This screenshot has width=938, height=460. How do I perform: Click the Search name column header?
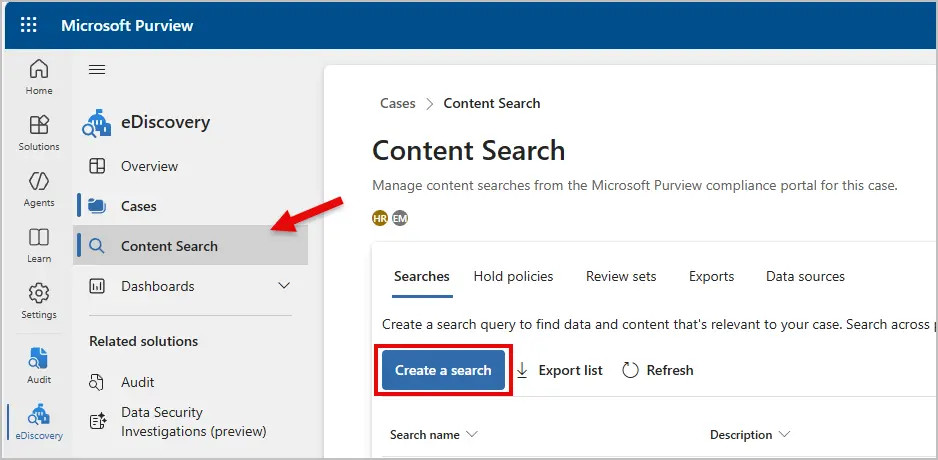point(425,434)
